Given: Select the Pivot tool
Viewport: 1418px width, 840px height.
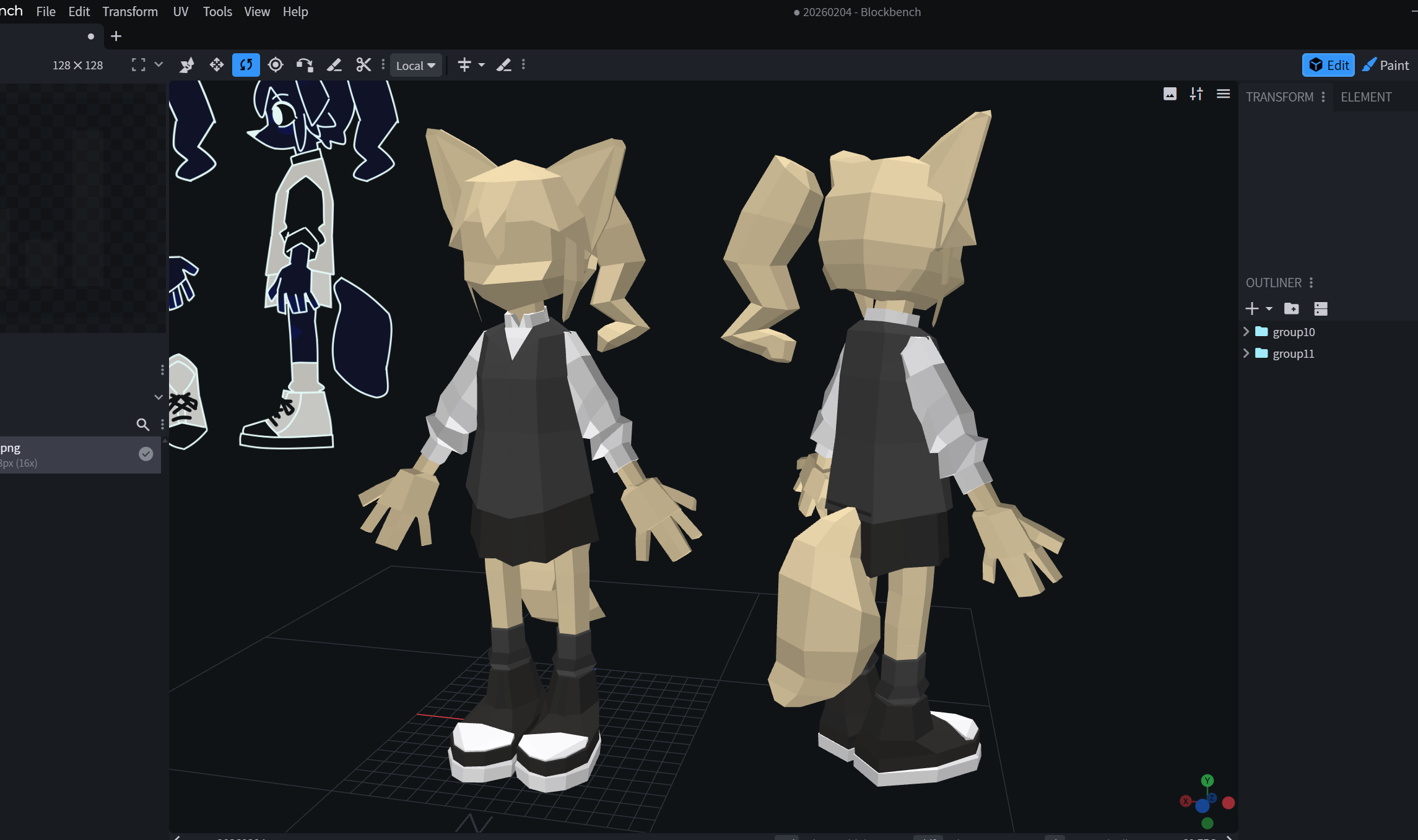Looking at the screenshot, I should [x=276, y=65].
